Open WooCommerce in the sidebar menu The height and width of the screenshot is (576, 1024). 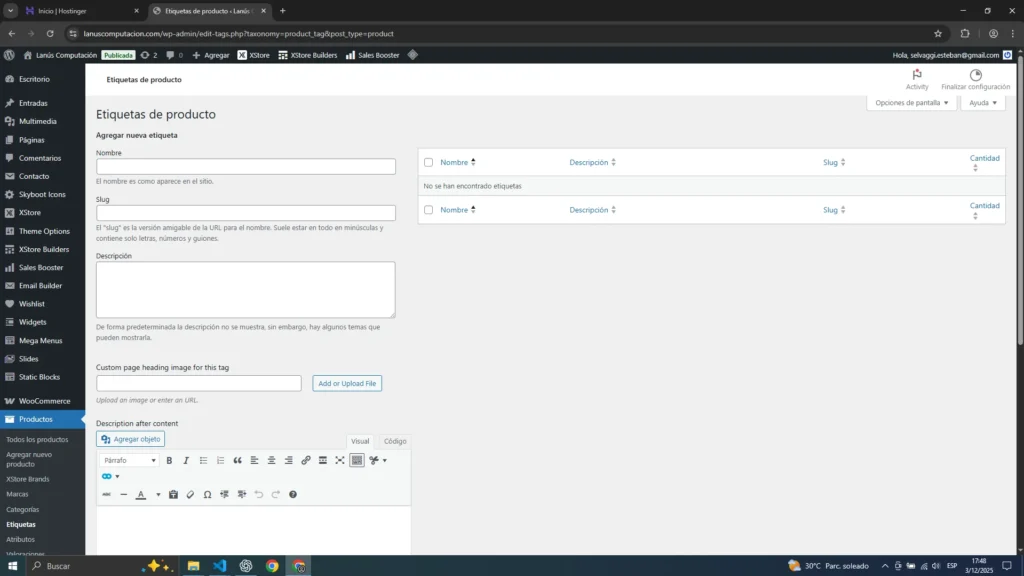pos(44,401)
